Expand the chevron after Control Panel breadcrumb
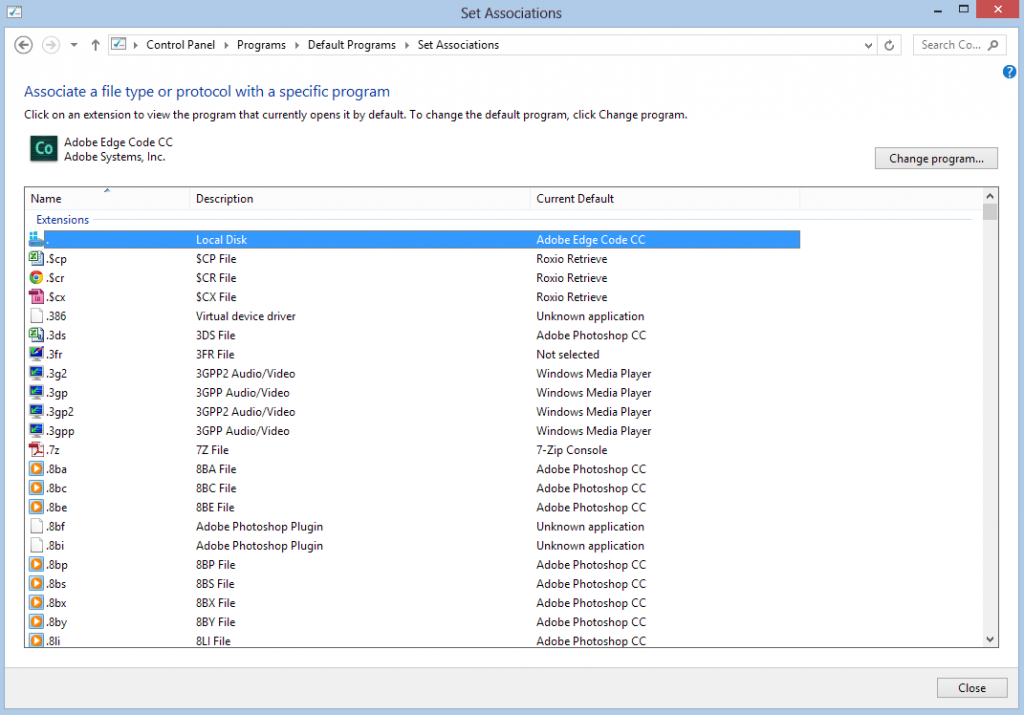 [x=226, y=45]
